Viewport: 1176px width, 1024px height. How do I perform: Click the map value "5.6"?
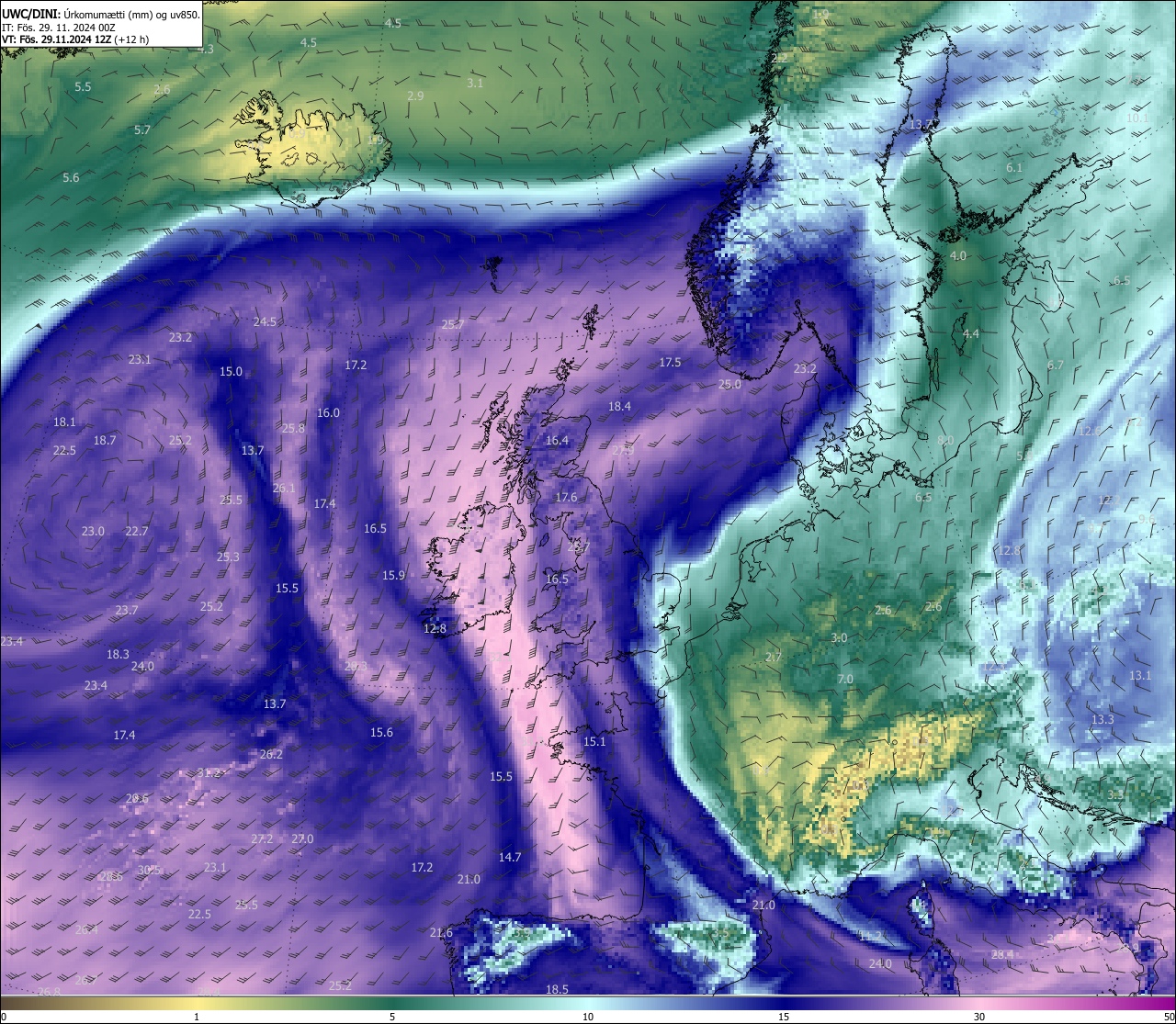(x=71, y=178)
